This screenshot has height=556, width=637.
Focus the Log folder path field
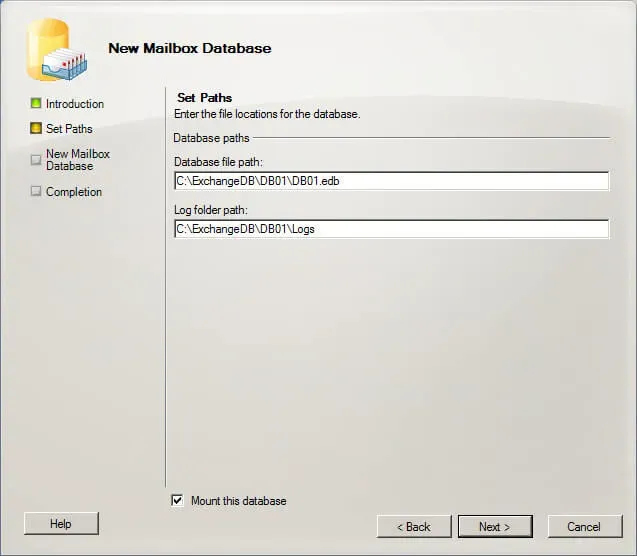[392, 229]
